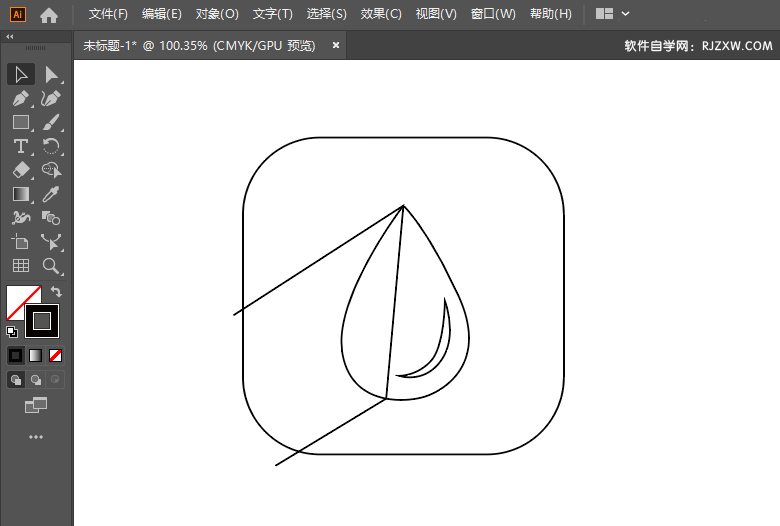This screenshot has width=780, height=526.
Task: Select the Warp tool
Action: (21, 218)
